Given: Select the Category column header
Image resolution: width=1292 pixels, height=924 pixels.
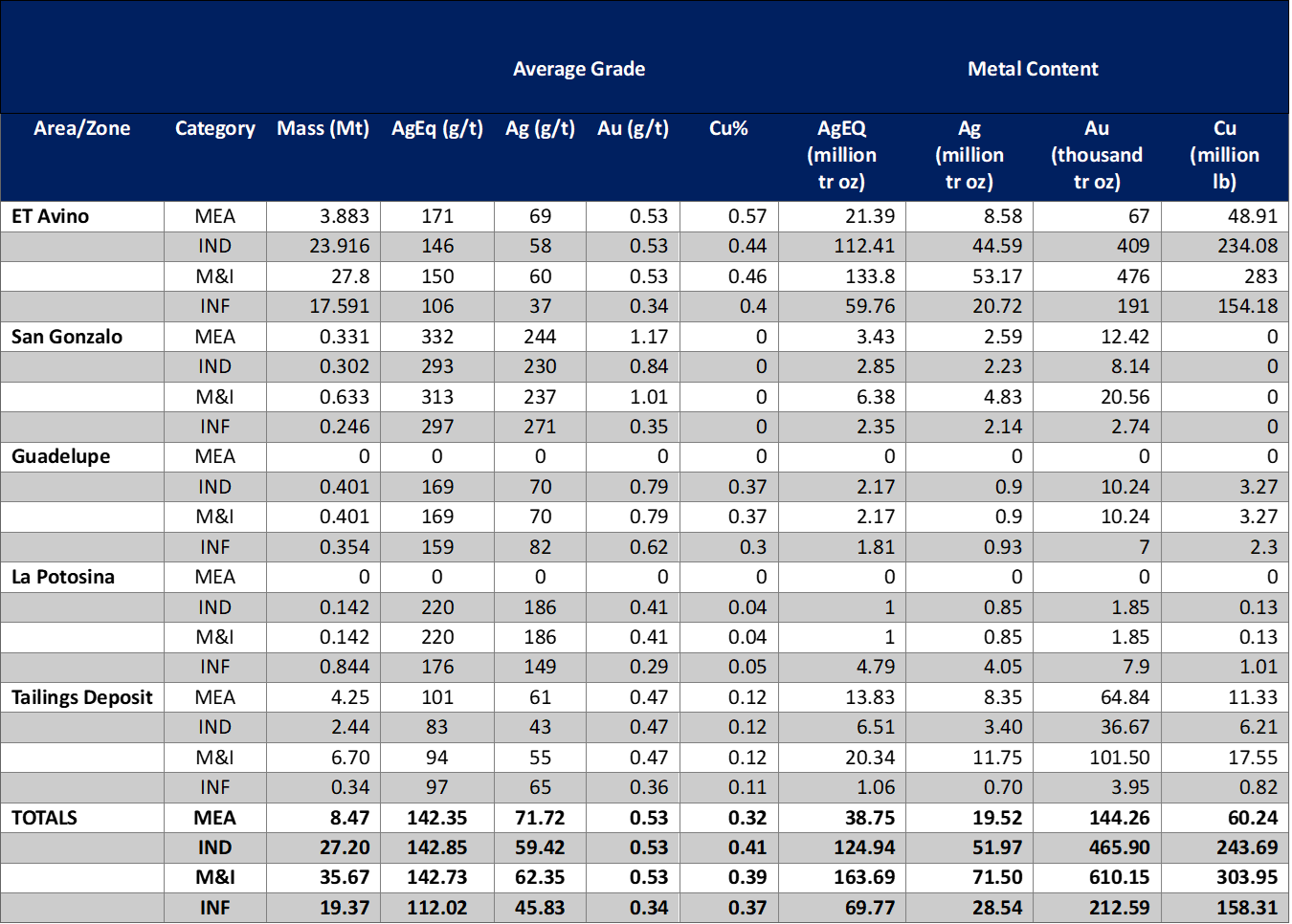Looking at the screenshot, I should pos(214,128).
